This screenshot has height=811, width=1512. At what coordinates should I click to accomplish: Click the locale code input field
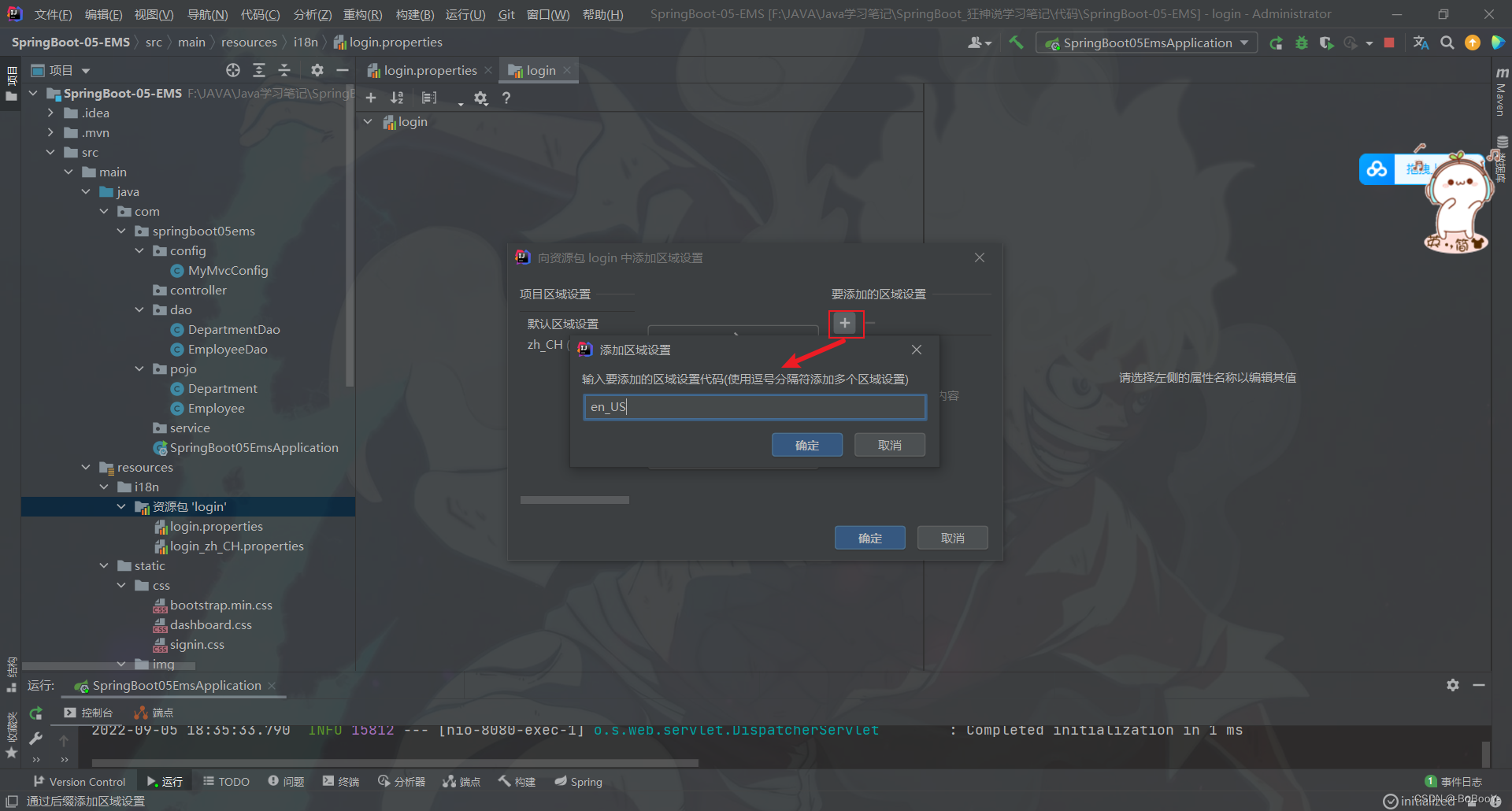click(754, 407)
